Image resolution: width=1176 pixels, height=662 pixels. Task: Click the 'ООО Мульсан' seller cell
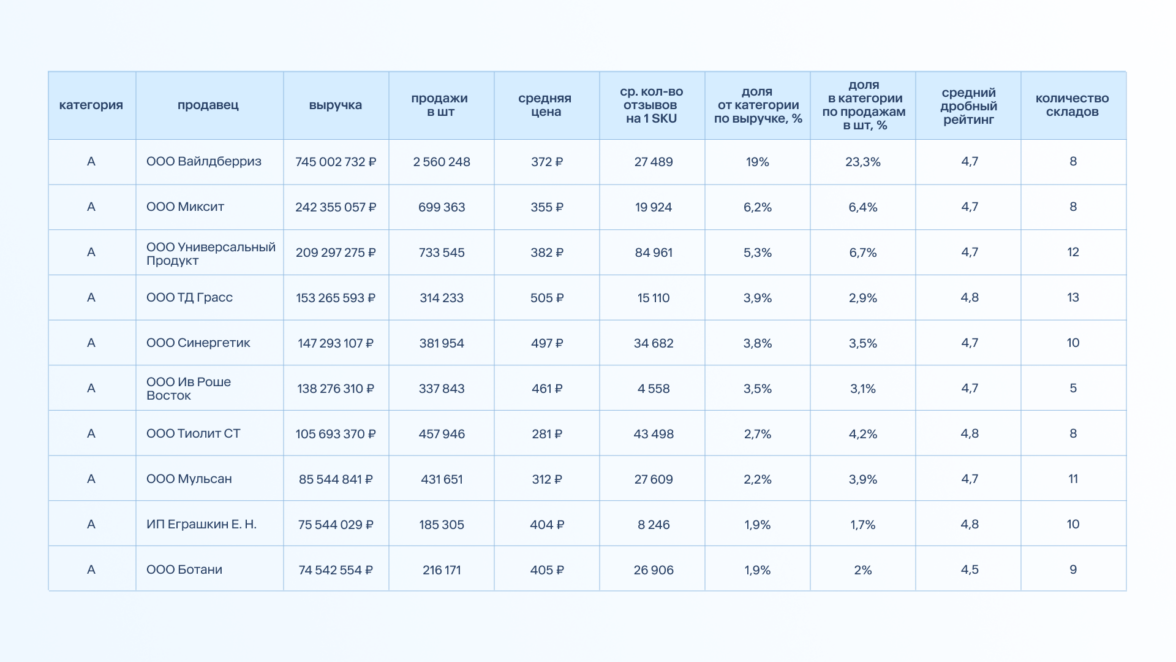[x=189, y=479]
